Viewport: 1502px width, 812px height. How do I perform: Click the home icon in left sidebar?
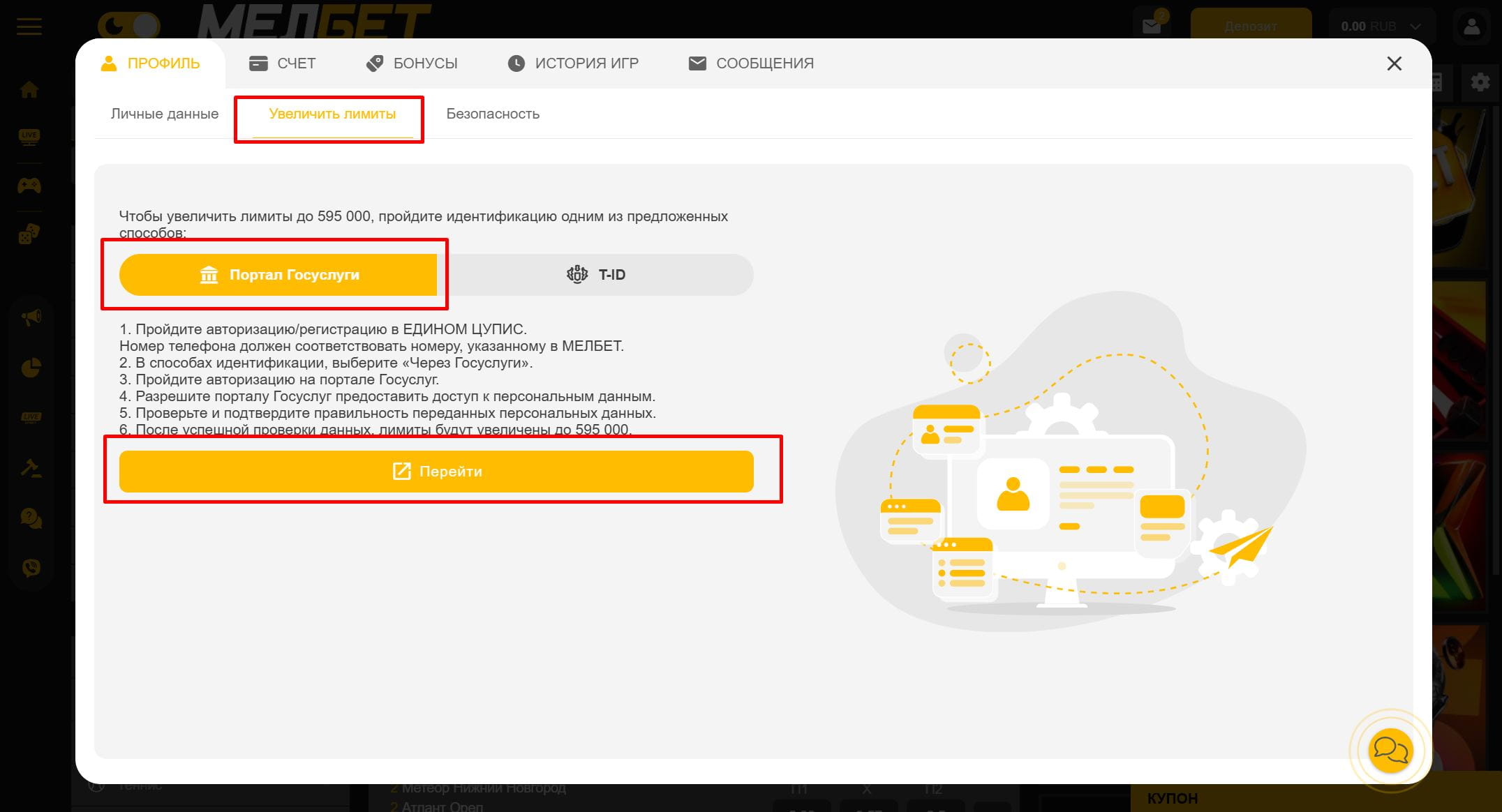click(29, 89)
